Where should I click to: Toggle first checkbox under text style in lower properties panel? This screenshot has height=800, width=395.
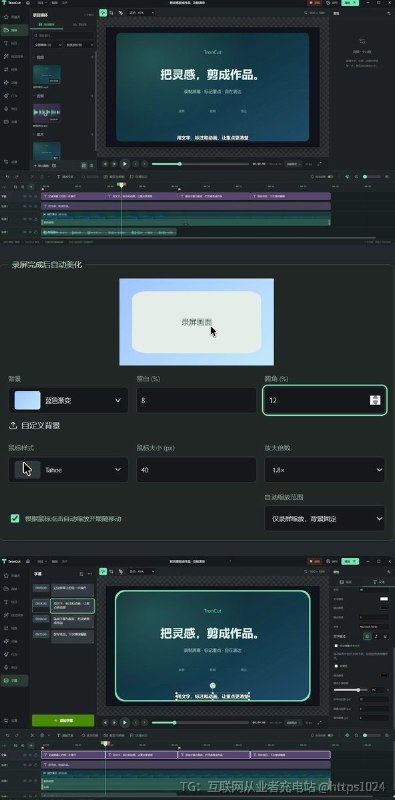[x=336, y=645]
